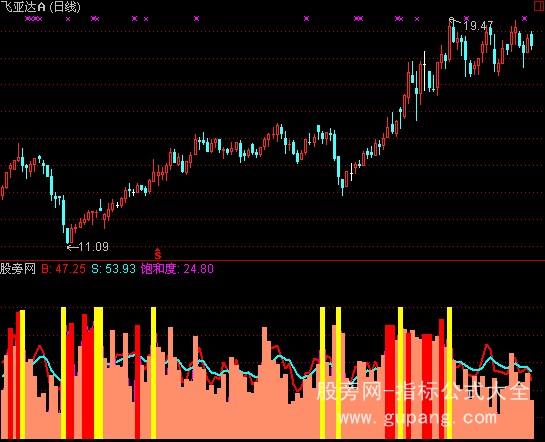Image resolution: width=545 pixels, height=442 pixels.
Task: Open the www.gupang.com watermark link
Action: [417, 418]
